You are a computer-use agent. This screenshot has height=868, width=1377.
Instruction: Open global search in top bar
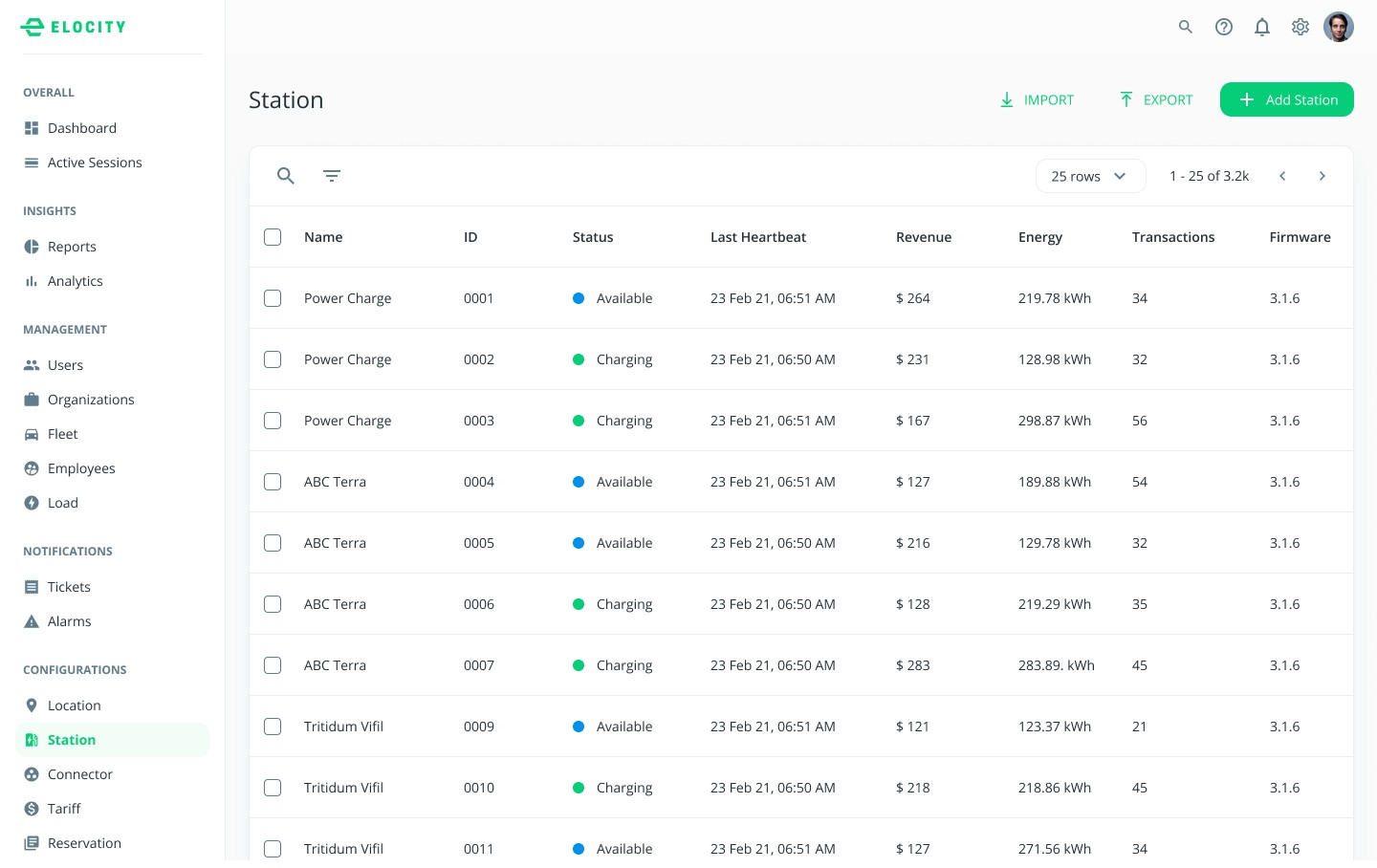1186,27
